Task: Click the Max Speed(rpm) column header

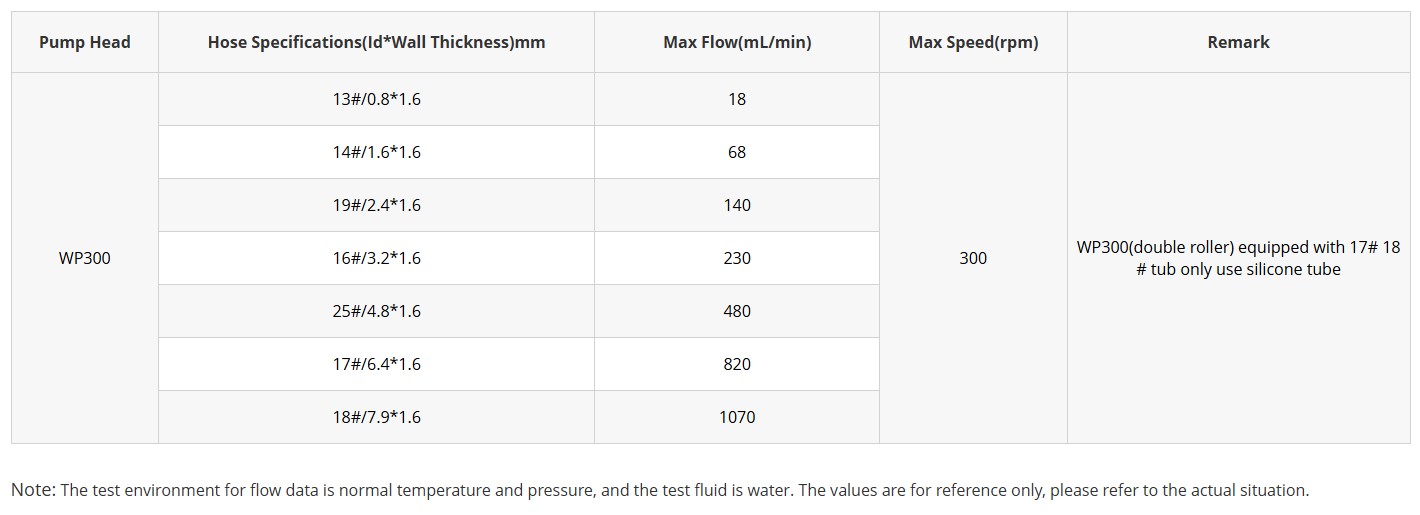Action: (973, 42)
